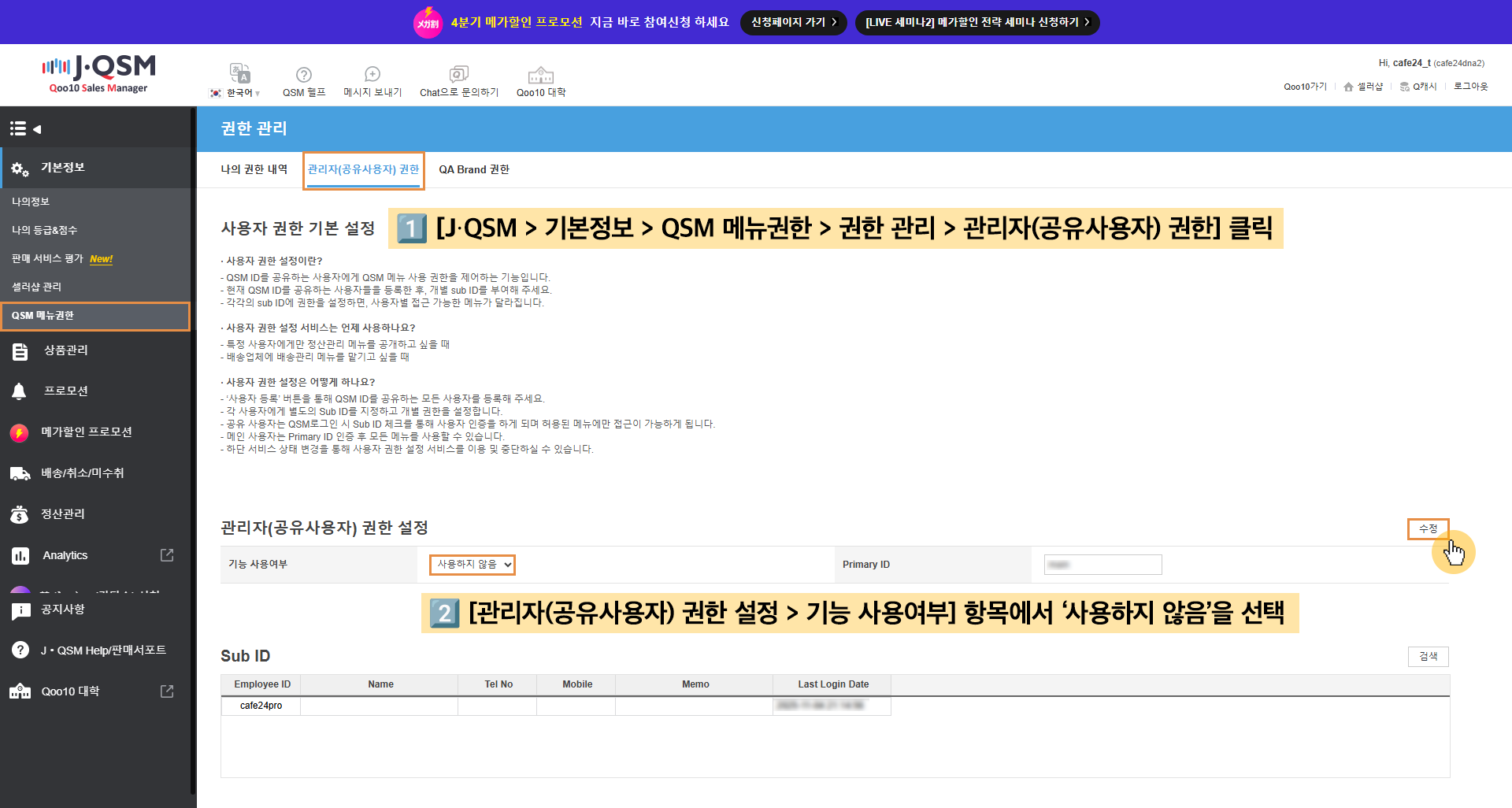The height and width of the screenshot is (808, 1512).
Task: Open the QSM 헬프 question-mark icon
Action: pos(304,75)
